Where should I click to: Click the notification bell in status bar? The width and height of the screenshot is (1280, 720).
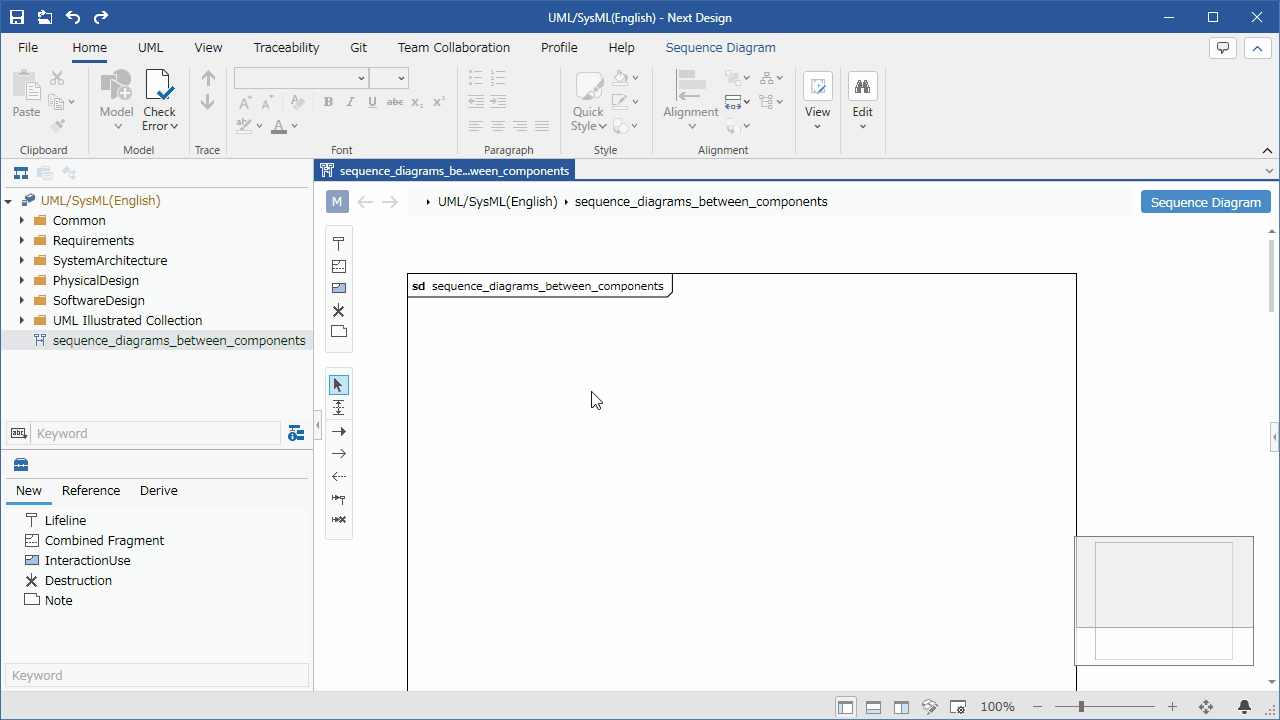click(1245, 707)
